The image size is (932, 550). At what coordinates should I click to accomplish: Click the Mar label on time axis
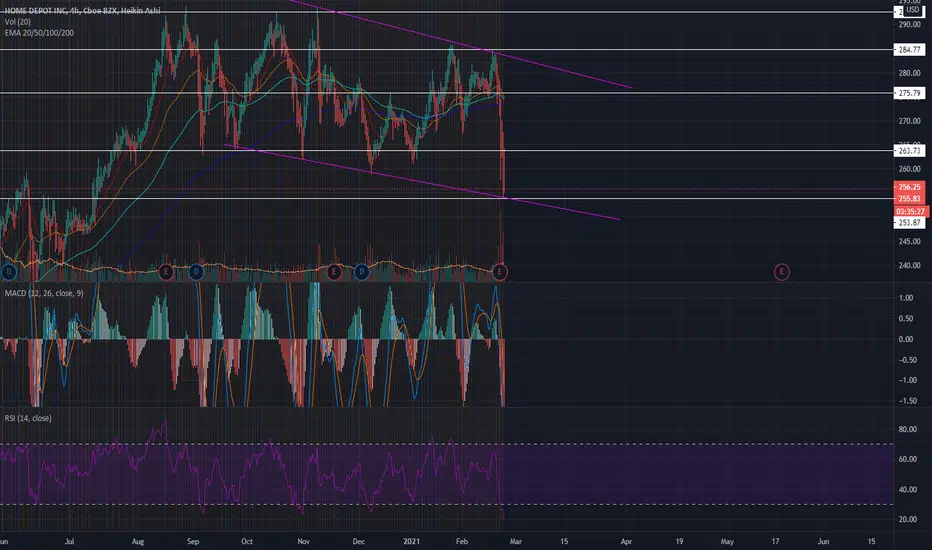tap(515, 542)
